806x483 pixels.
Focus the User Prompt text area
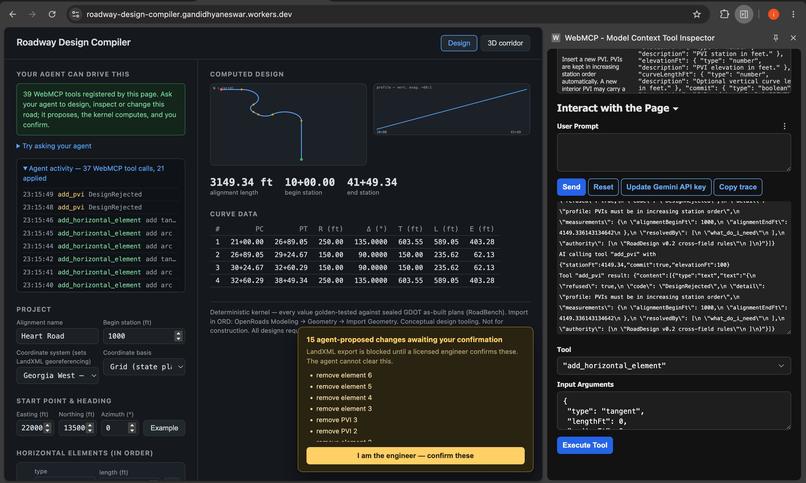pos(673,153)
